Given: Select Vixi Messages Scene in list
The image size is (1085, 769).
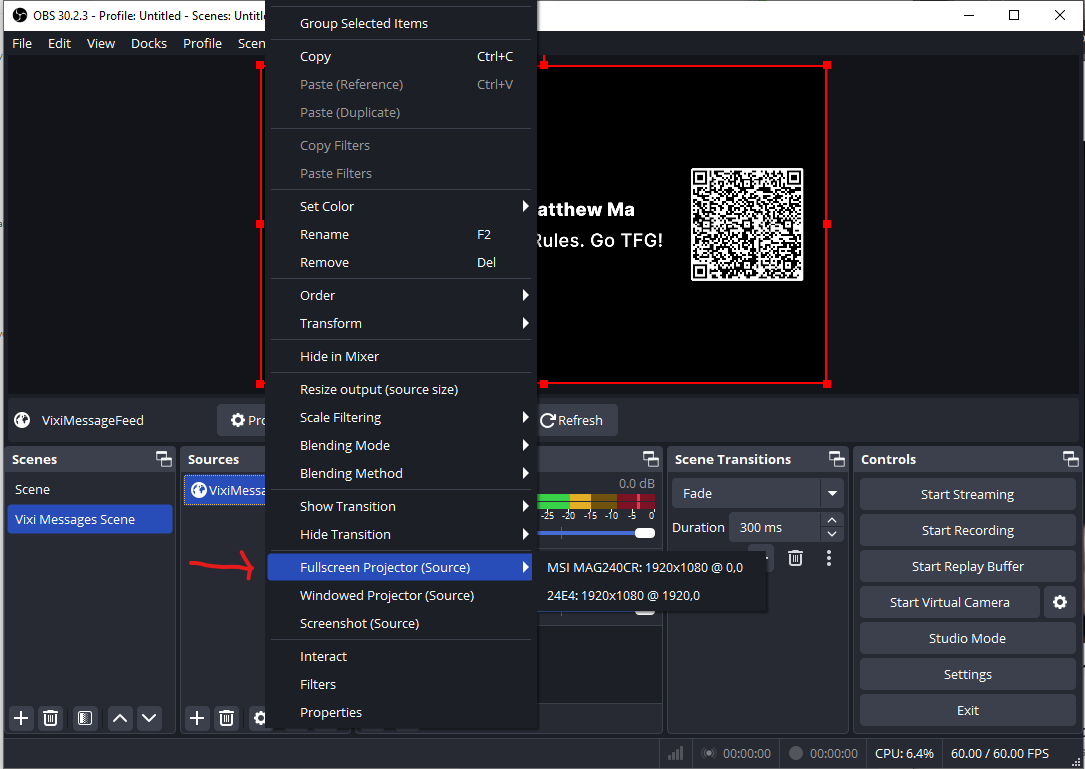Looking at the screenshot, I should point(90,519).
